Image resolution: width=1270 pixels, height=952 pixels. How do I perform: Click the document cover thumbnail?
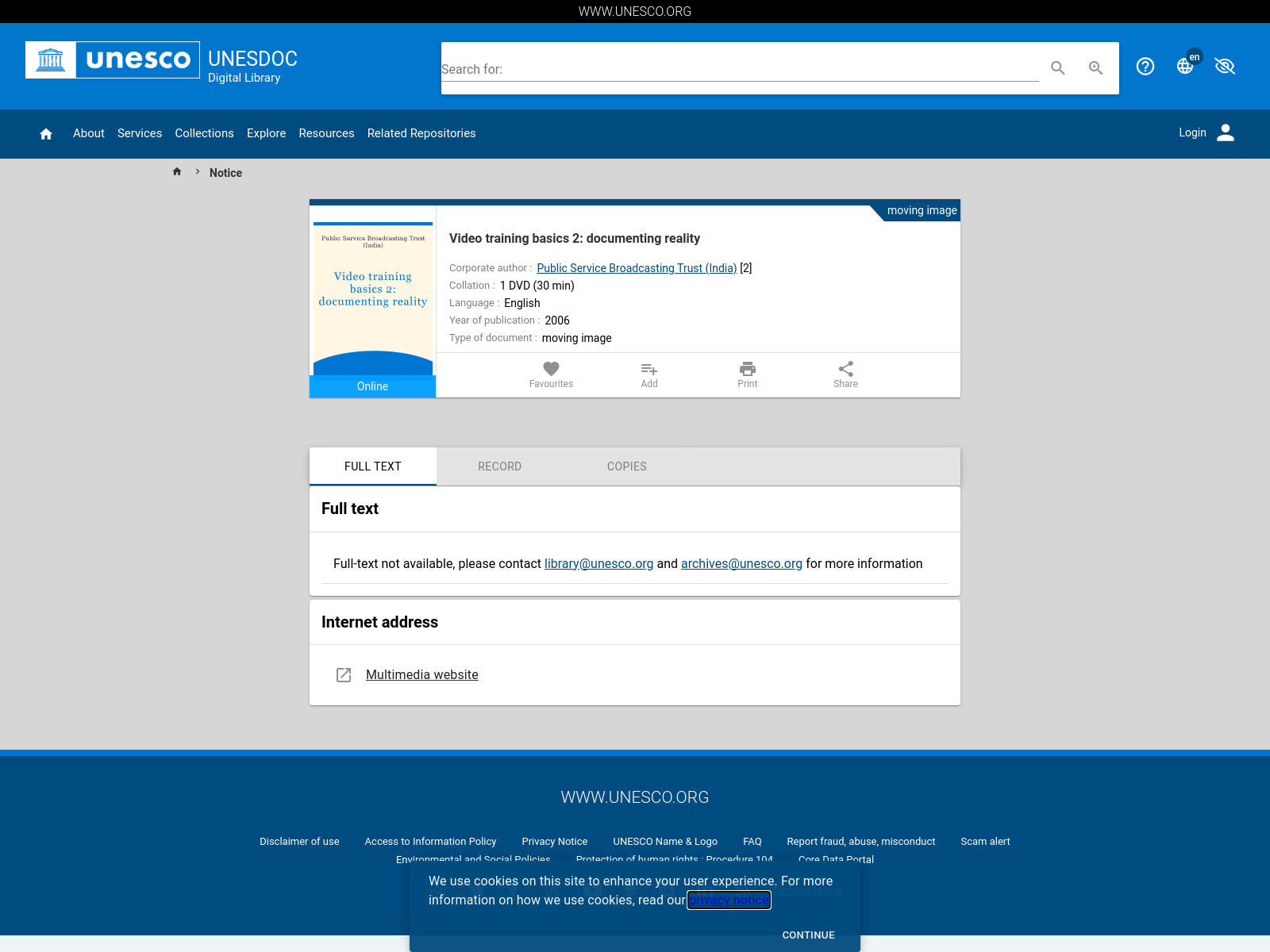click(373, 298)
